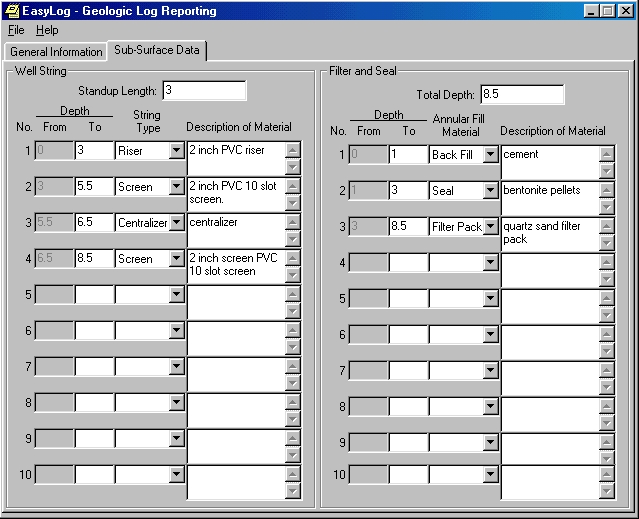Open Well String row 2 Screen dropdown

[176, 186]
